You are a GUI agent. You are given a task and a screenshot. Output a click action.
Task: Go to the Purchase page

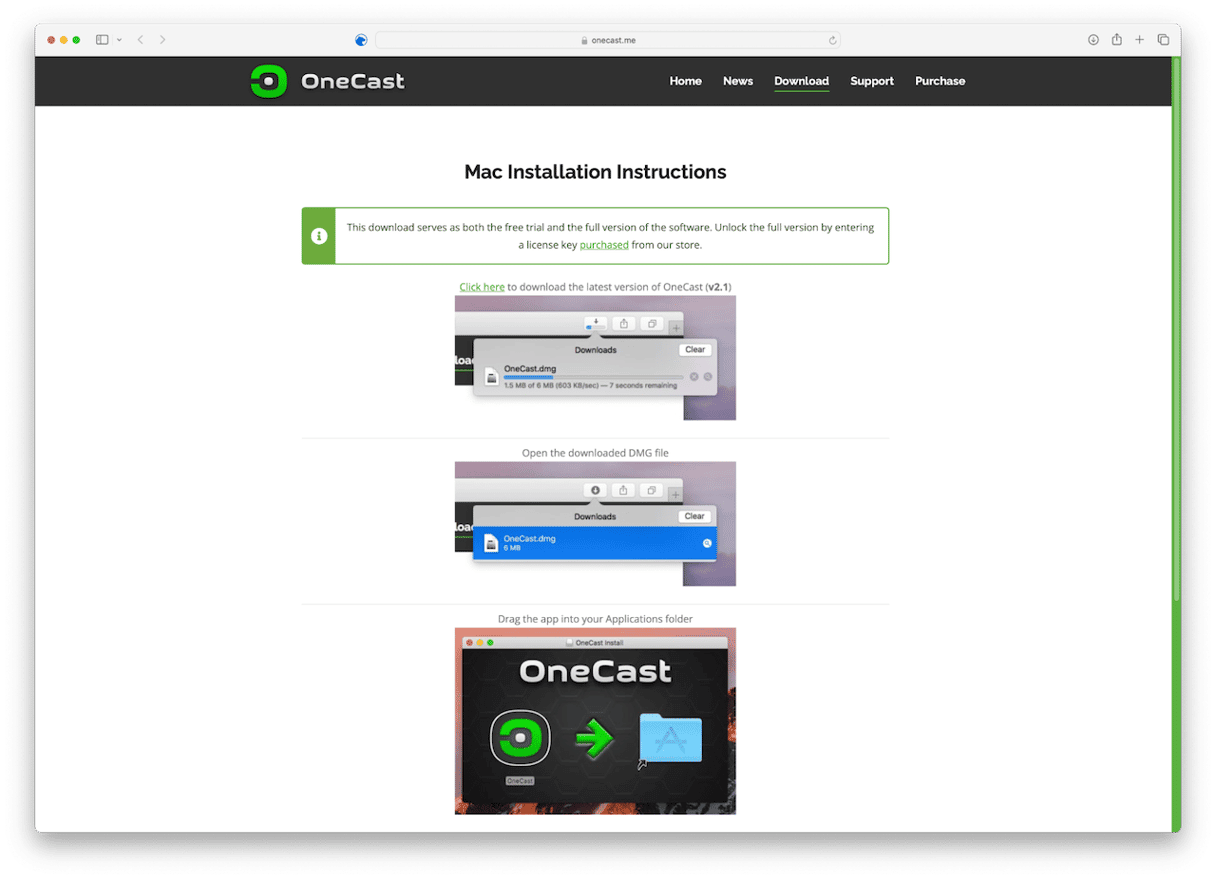click(x=940, y=81)
